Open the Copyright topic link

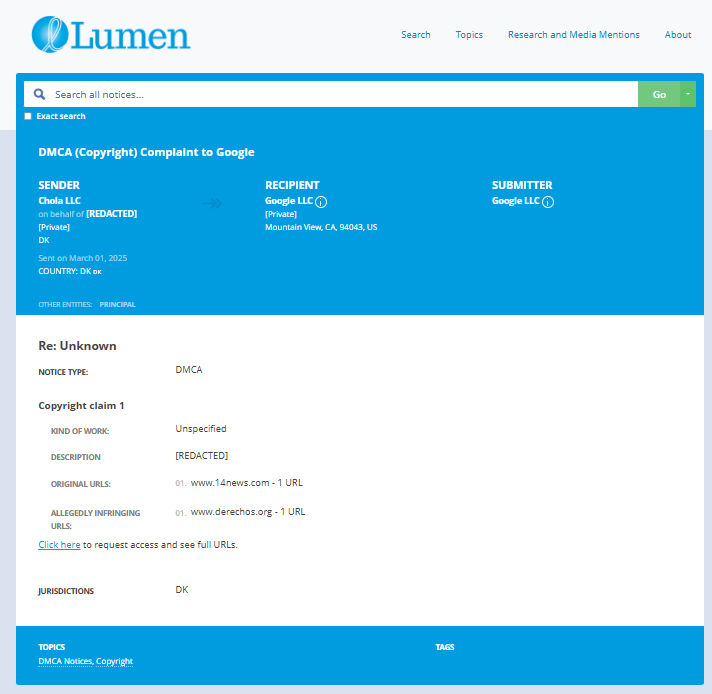click(114, 661)
